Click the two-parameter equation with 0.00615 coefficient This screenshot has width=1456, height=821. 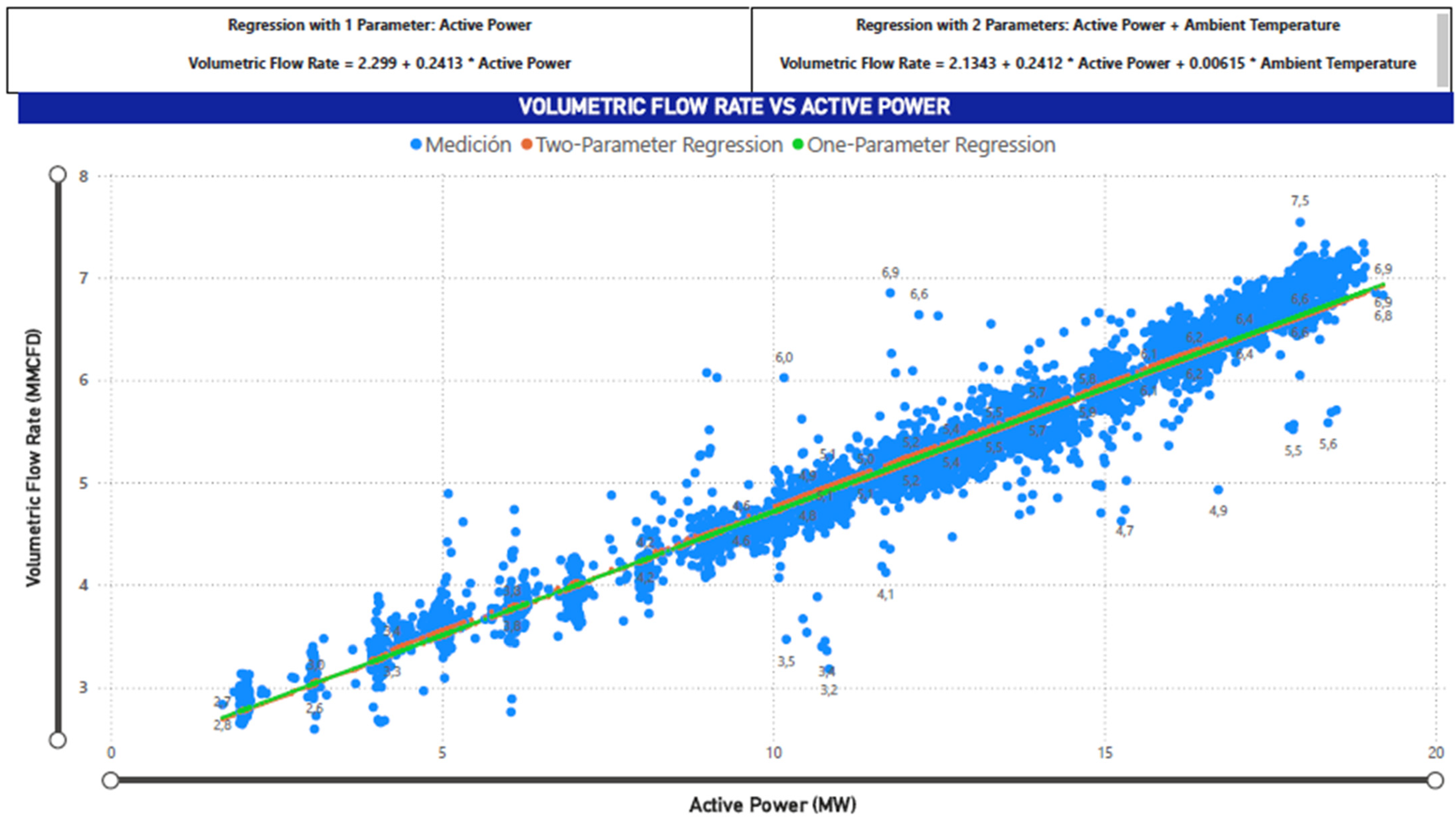coord(1098,63)
